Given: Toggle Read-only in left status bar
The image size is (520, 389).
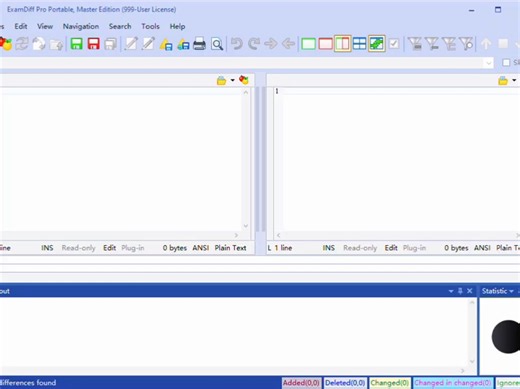Looking at the screenshot, I should tap(78, 248).
